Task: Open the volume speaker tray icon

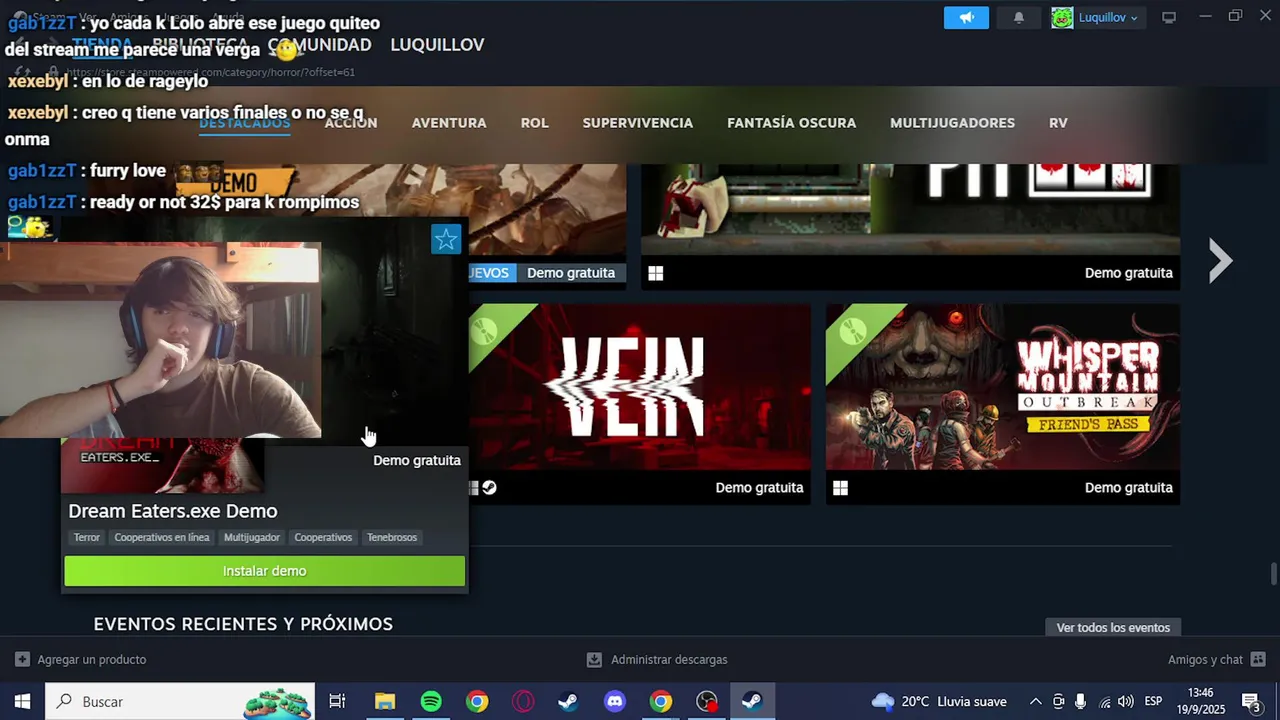Action: (1126, 702)
